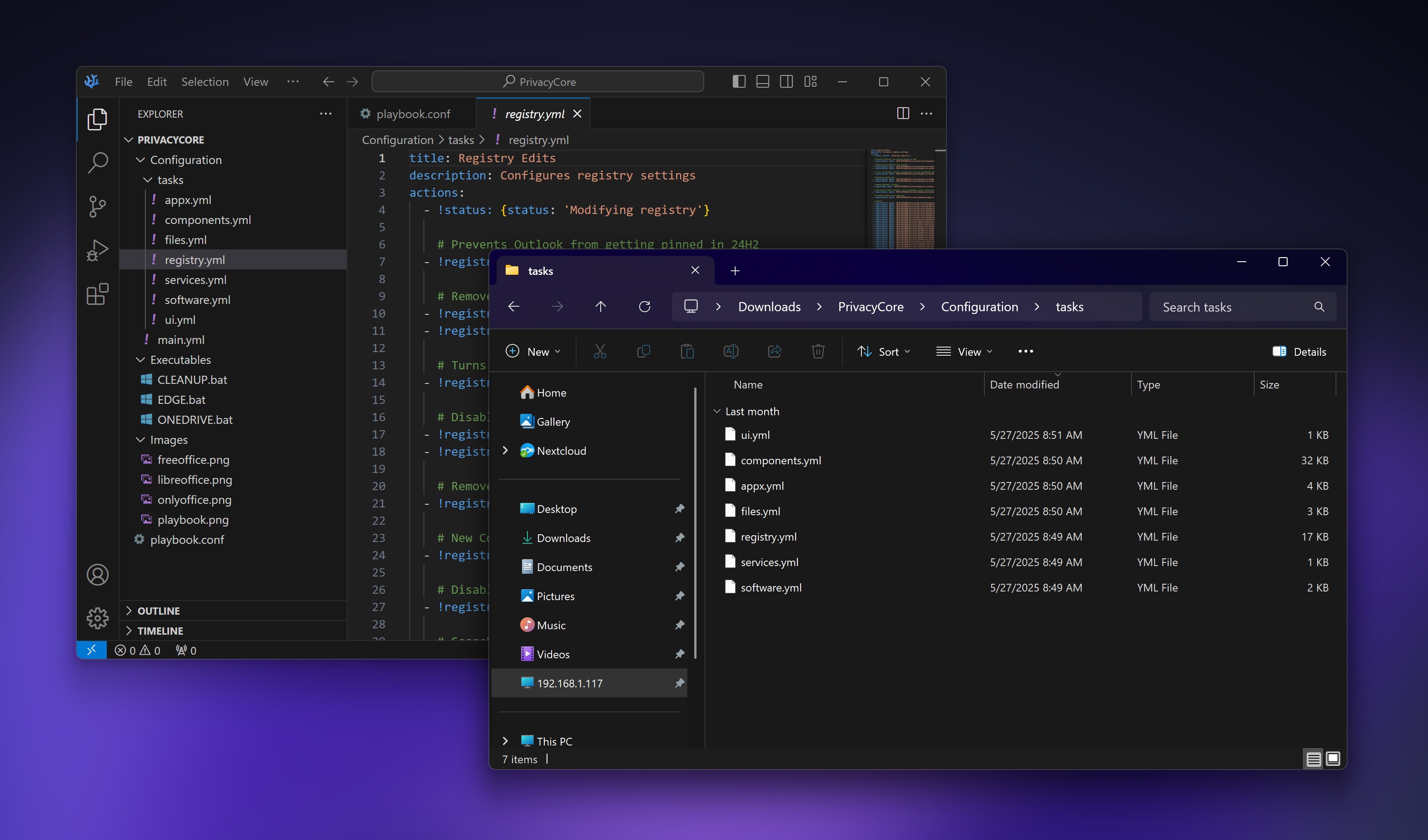Switch to large thumbnails view in File Explorer
This screenshot has height=840, width=1428.
pos(1333,759)
